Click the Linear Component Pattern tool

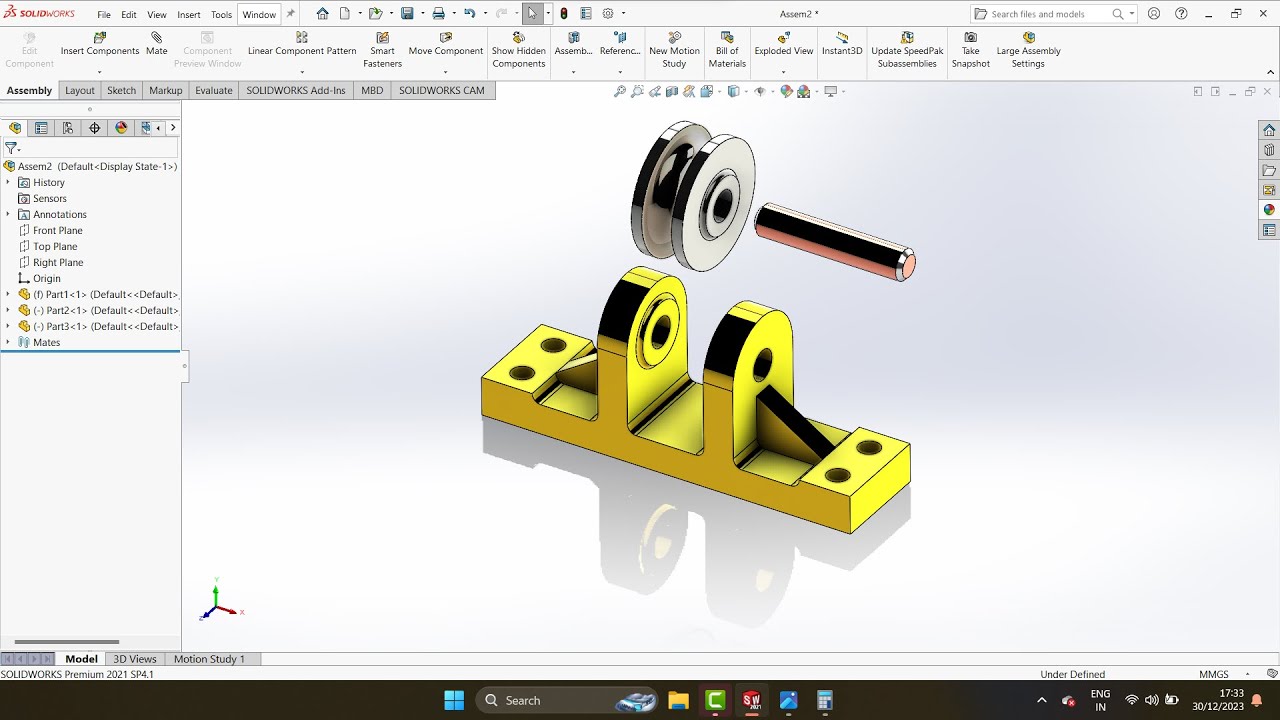coord(302,45)
